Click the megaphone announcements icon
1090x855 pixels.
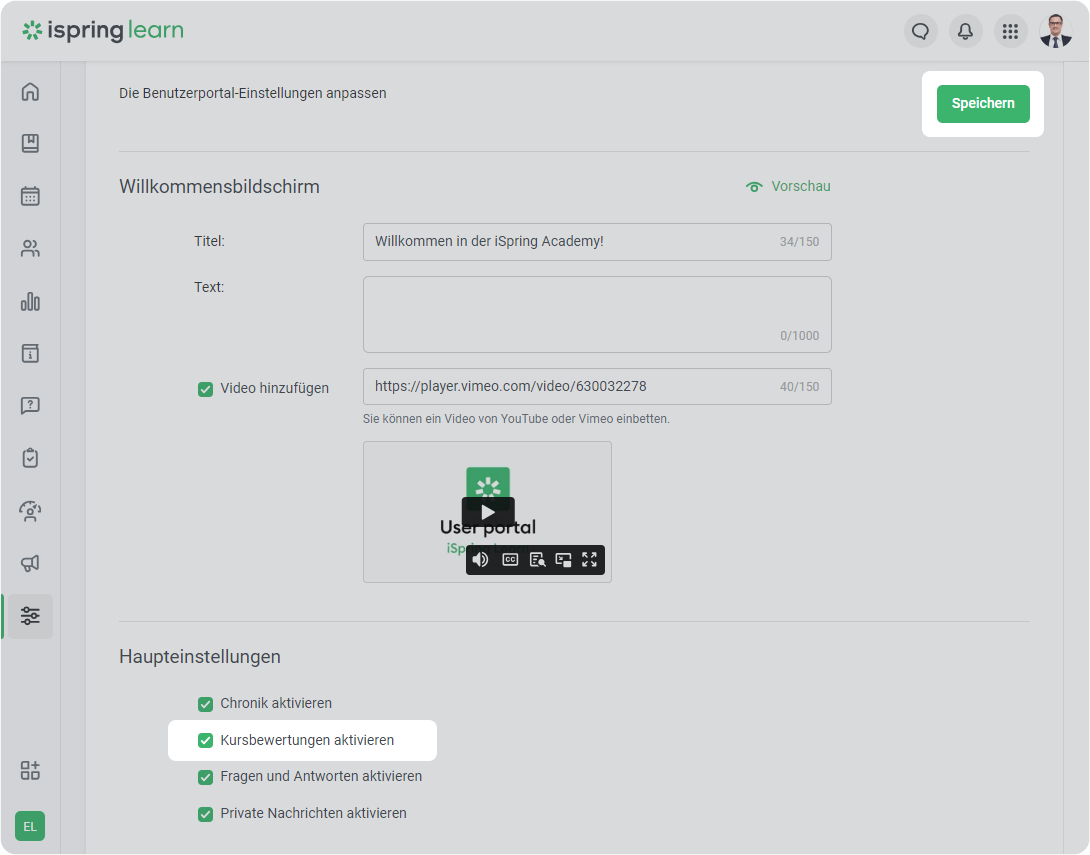30,563
